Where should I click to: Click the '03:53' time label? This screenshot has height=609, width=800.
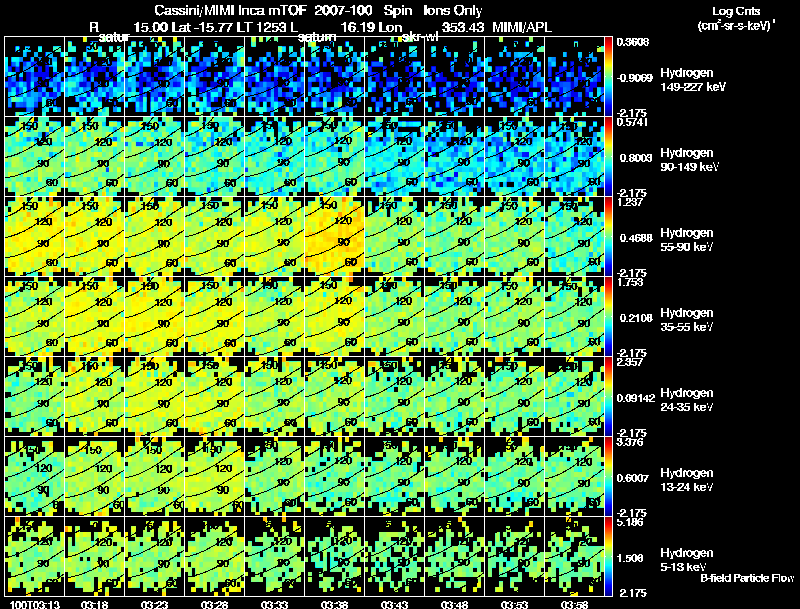(x=514, y=605)
